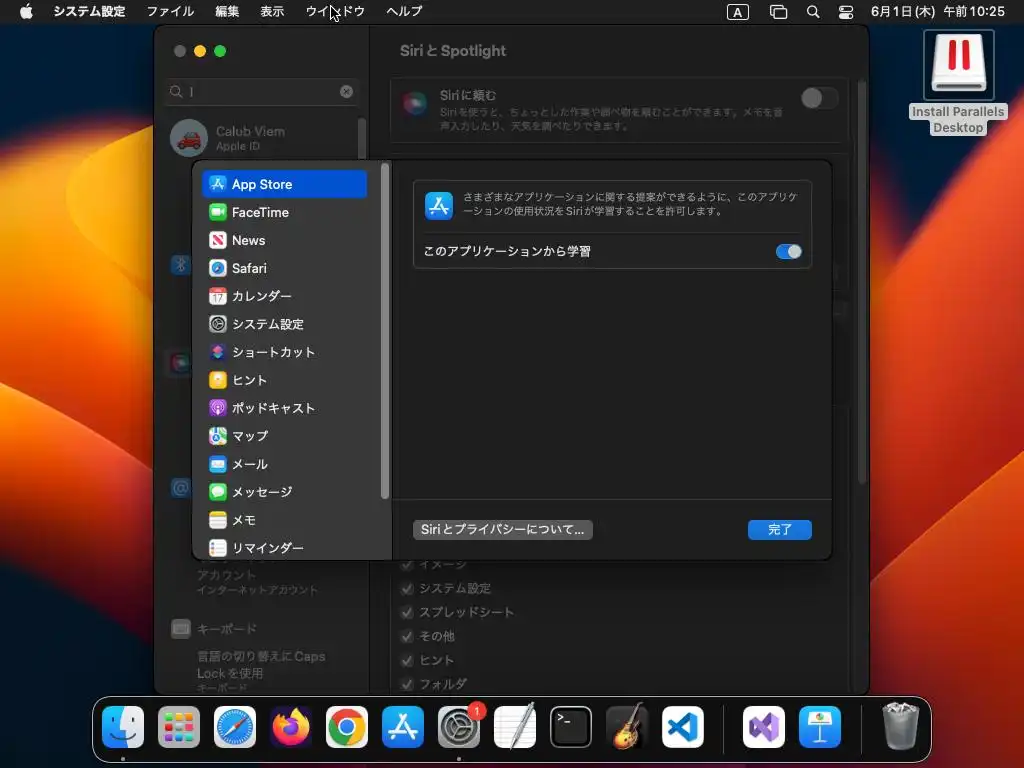Launch Keynote from the Dock
Viewport: 1024px width, 768px height.
[820, 727]
